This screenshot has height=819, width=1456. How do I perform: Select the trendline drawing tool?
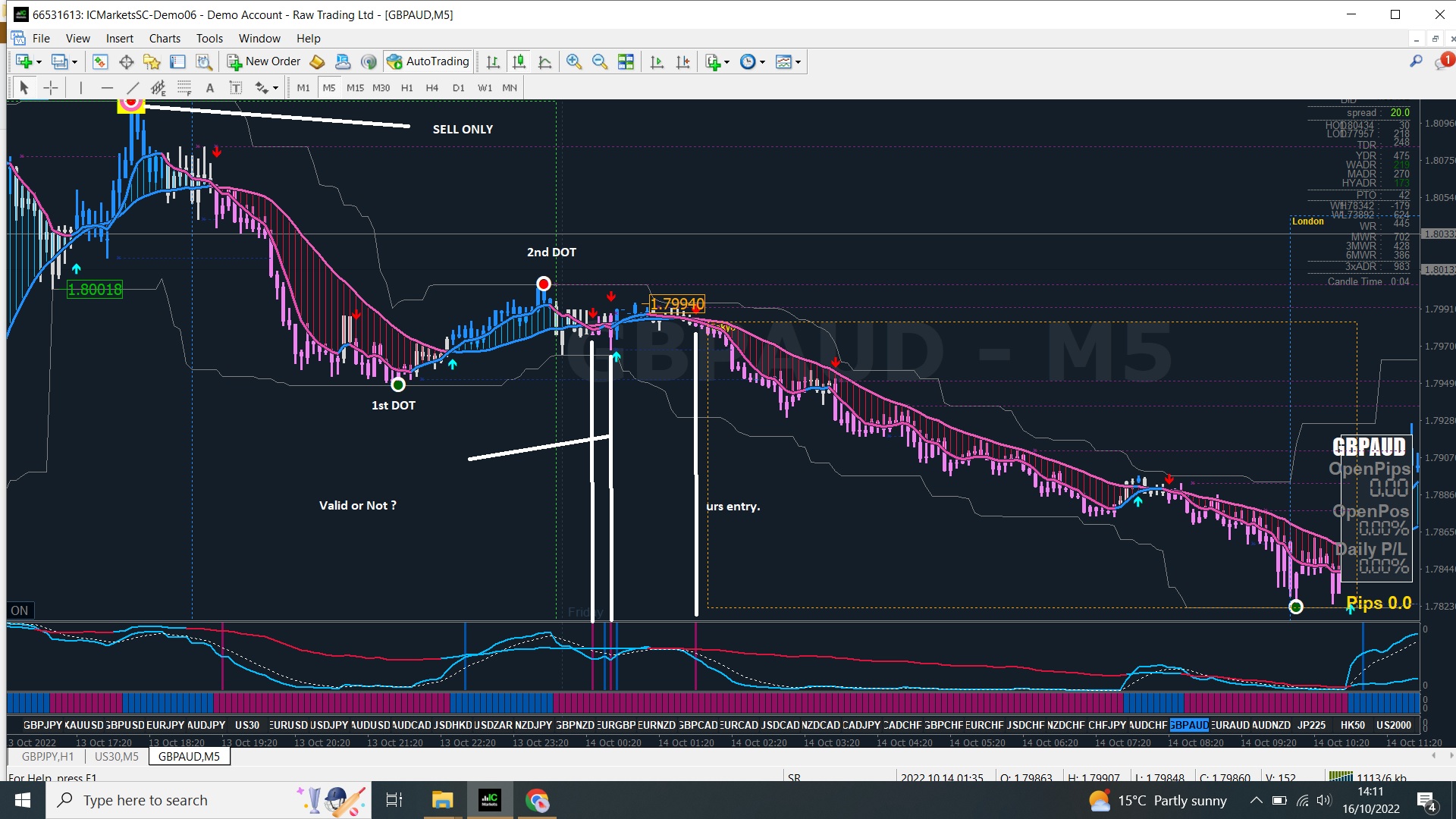point(133,88)
